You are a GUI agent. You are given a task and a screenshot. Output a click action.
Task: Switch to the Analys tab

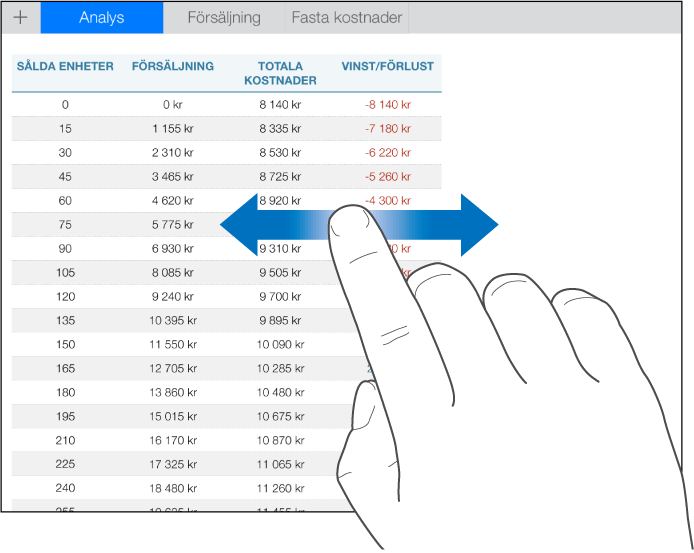(x=102, y=18)
